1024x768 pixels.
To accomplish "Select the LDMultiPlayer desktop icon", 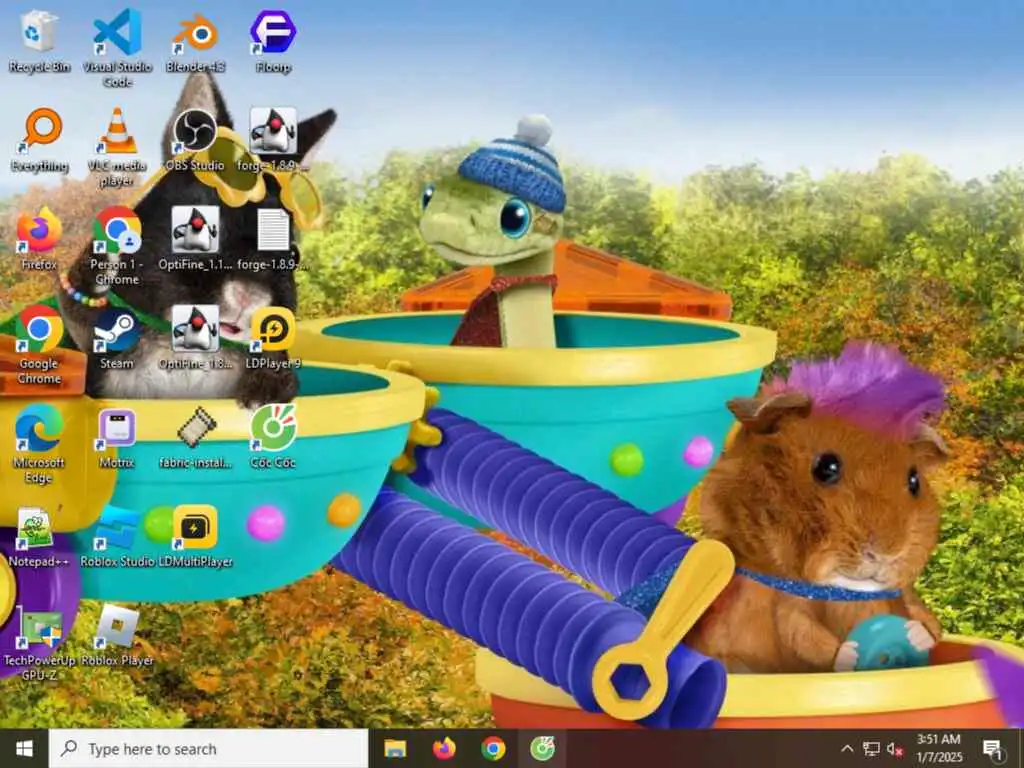I will tap(195, 536).
